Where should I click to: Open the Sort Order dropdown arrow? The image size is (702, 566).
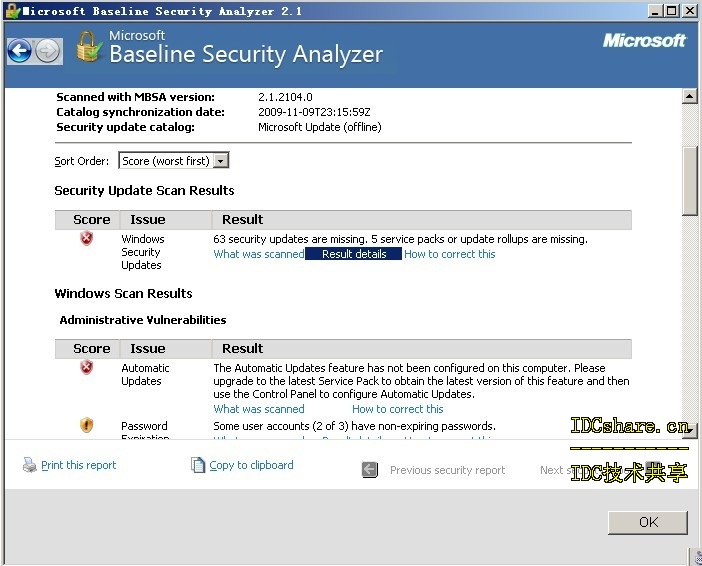[x=221, y=161]
